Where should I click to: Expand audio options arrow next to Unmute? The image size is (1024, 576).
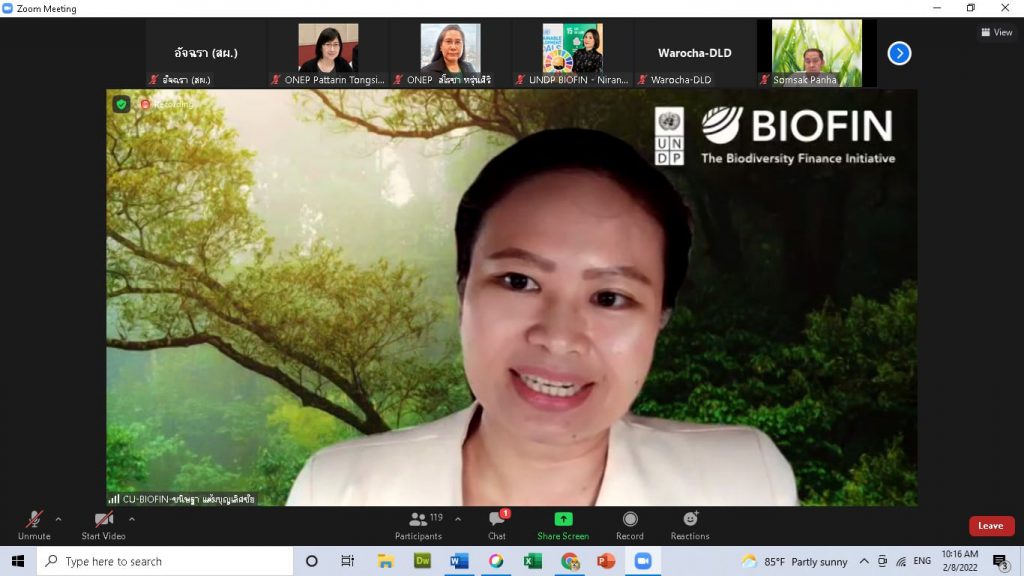tap(58, 519)
